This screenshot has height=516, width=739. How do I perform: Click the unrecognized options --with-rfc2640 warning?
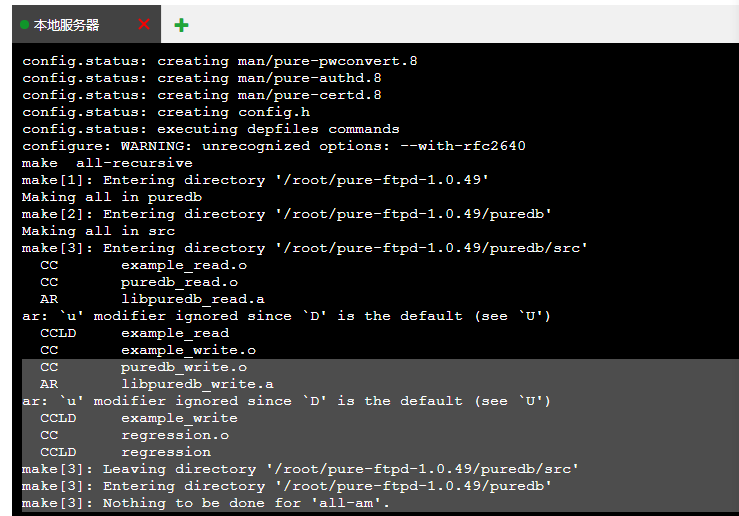pyautogui.click(x=274, y=146)
